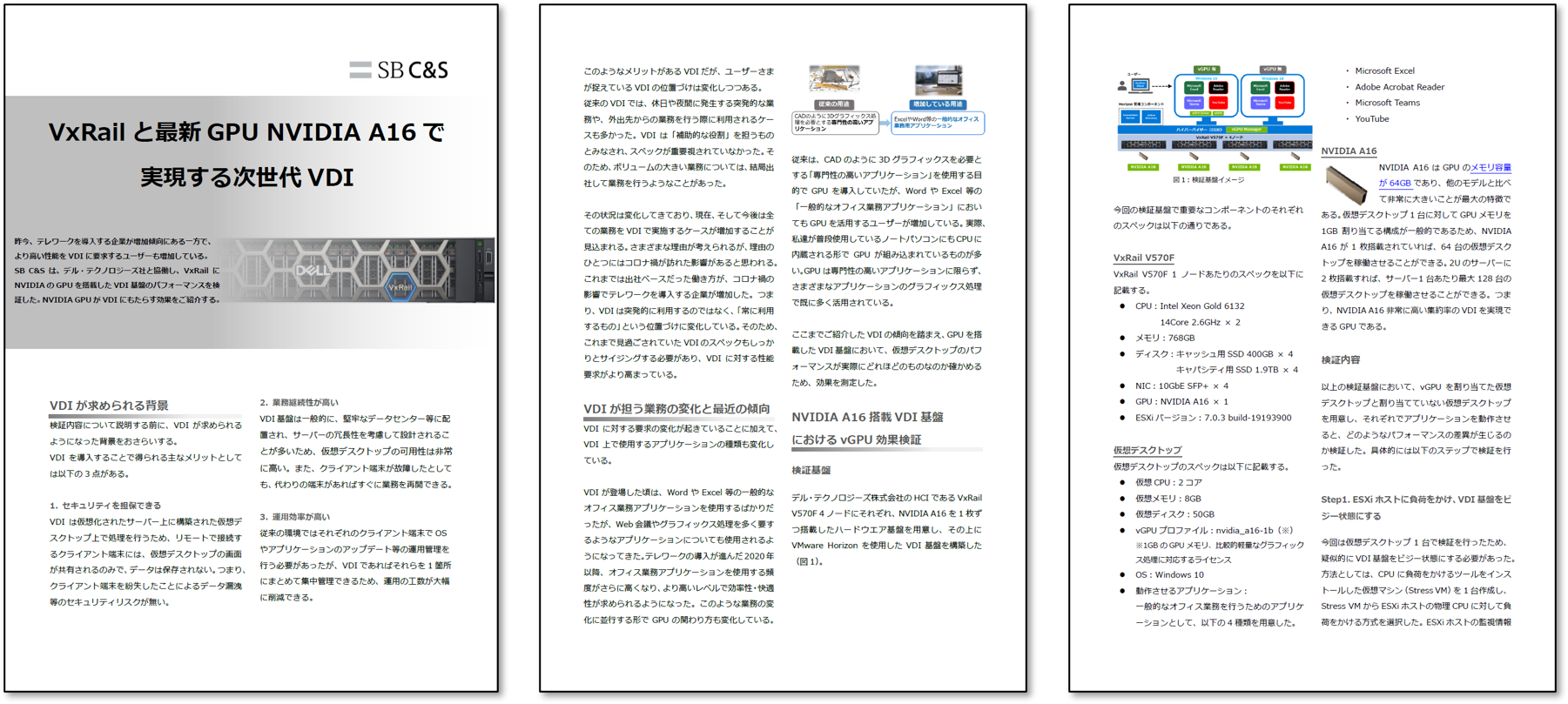Click the paragraph starting ここまでご紹介した VDI の傾向
This screenshot has width=1568, height=704.
pos(886,358)
